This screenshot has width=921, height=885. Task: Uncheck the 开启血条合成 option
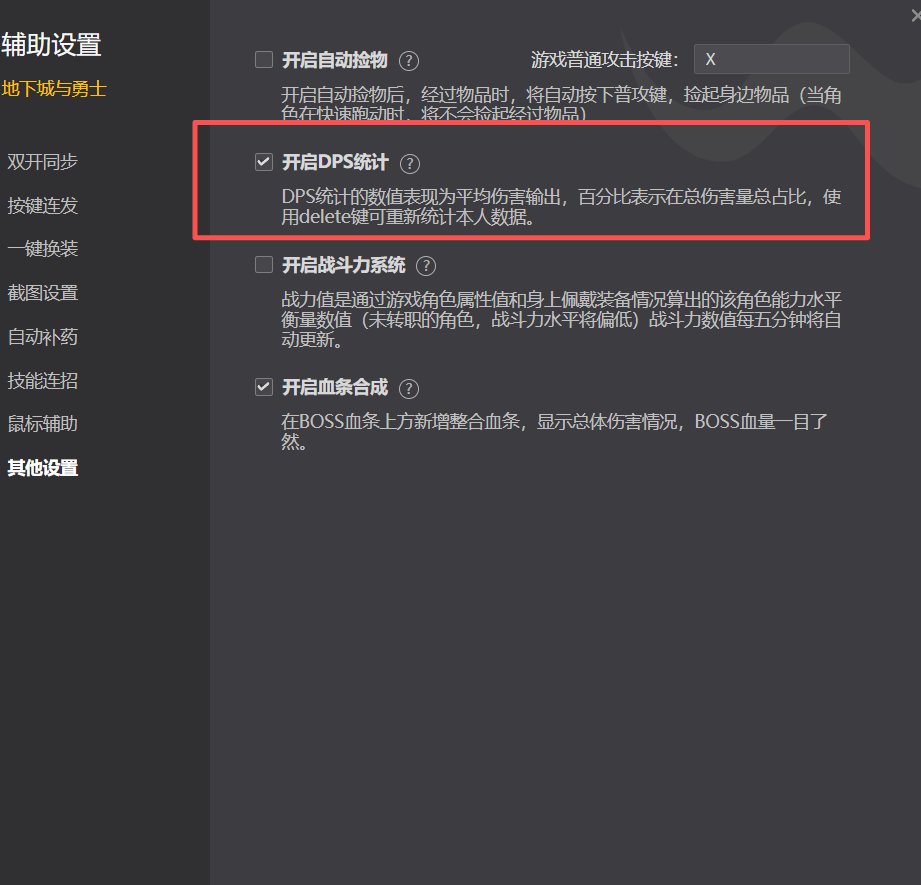click(x=263, y=387)
